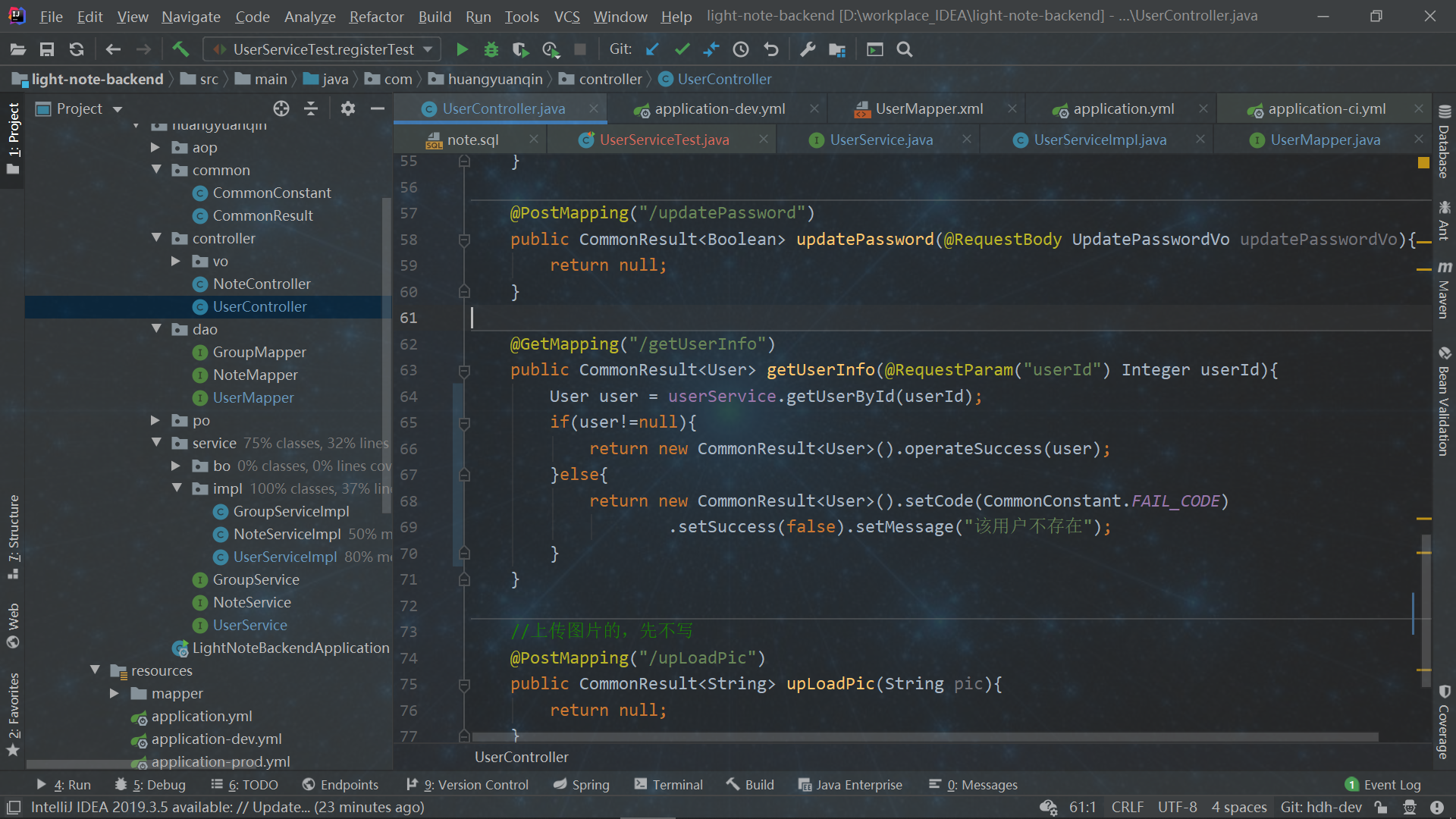Screen dimensions: 1456x819
Task: Open the Bean Validation tool window
Action: [1444, 401]
